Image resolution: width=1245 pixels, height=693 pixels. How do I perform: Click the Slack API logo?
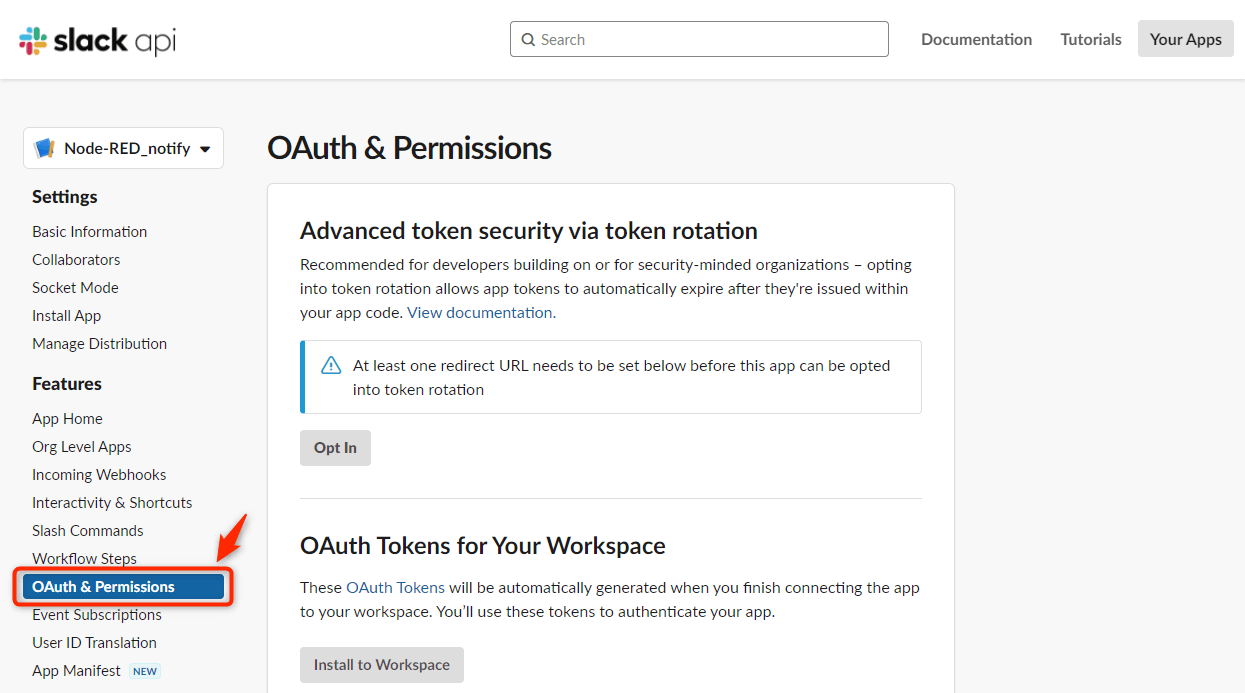[97, 40]
